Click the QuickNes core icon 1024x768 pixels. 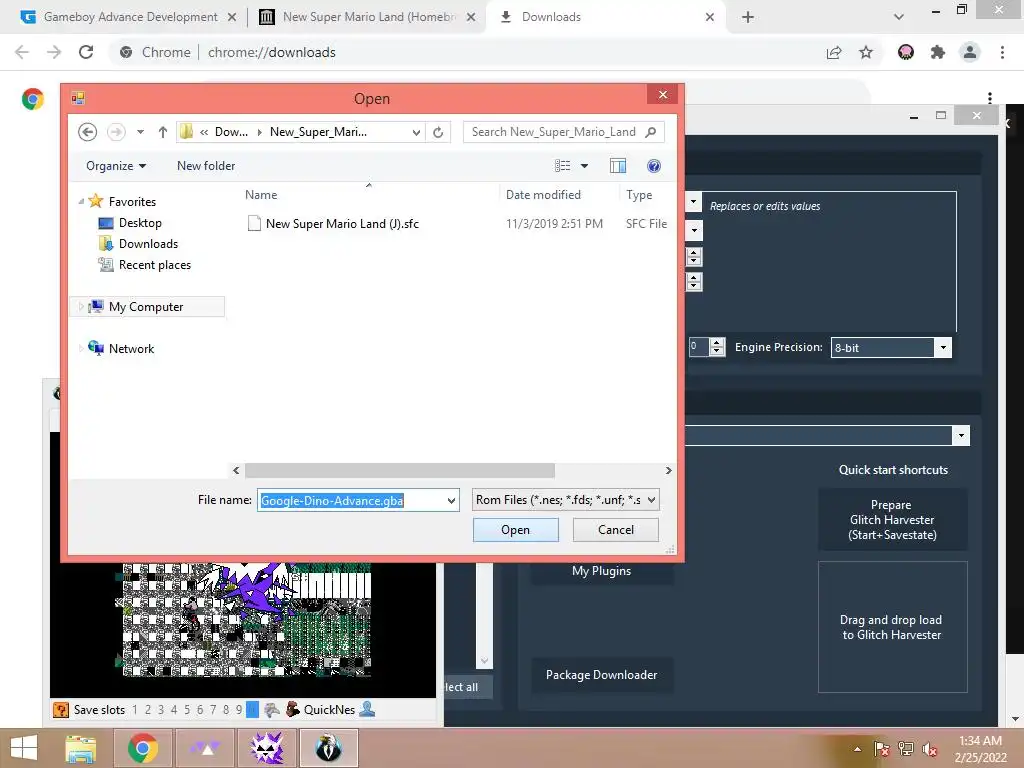[x=293, y=709]
